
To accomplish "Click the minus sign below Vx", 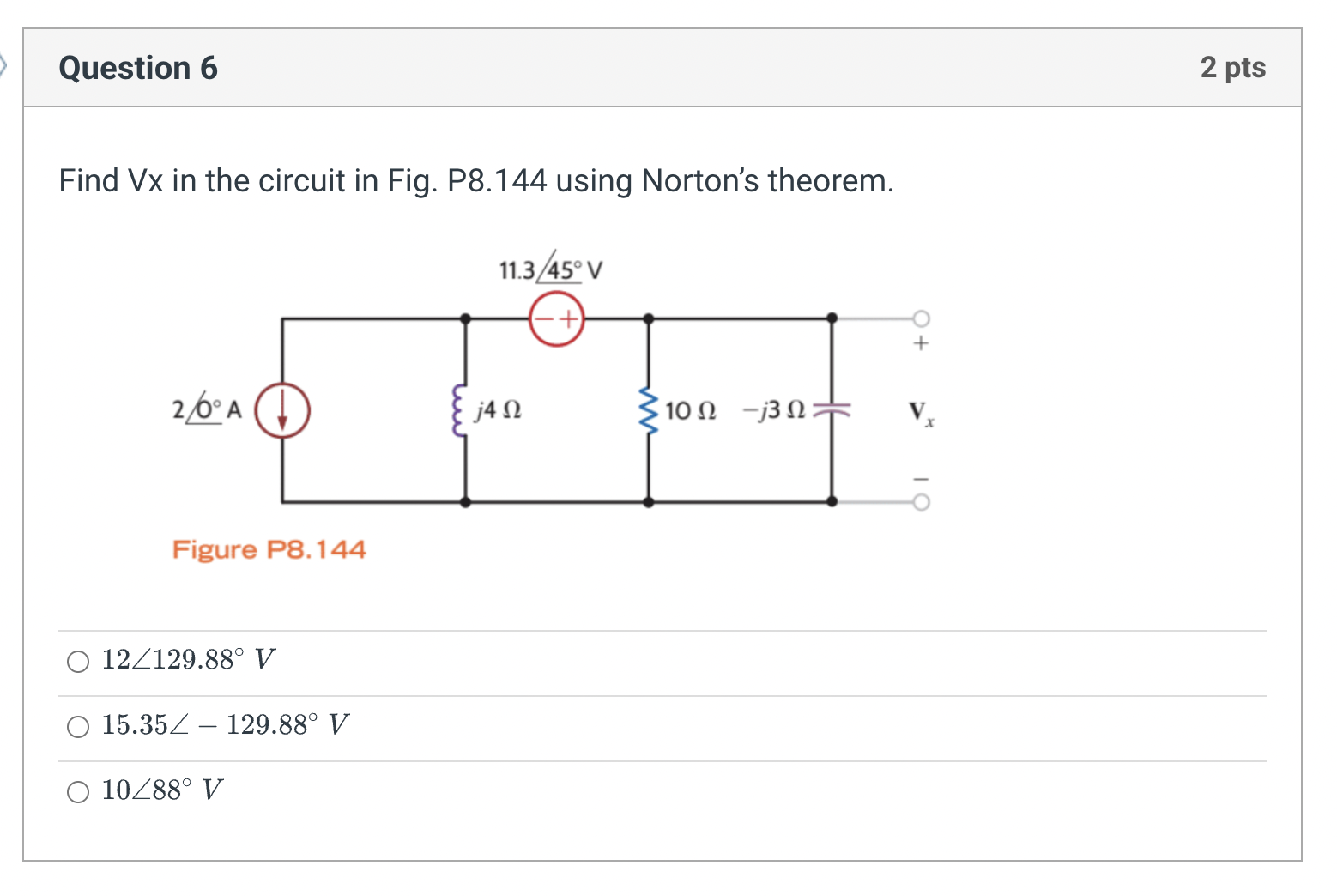I will tap(919, 477).
